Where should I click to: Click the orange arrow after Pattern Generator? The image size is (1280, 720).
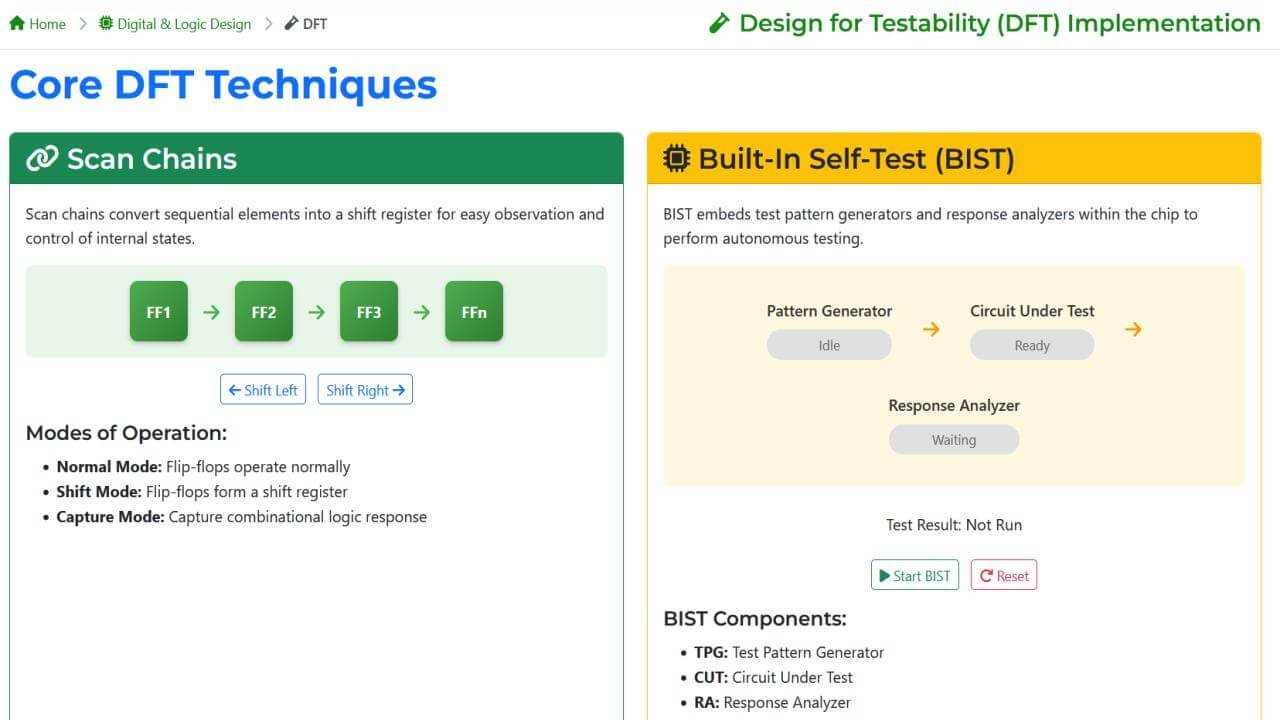point(931,329)
